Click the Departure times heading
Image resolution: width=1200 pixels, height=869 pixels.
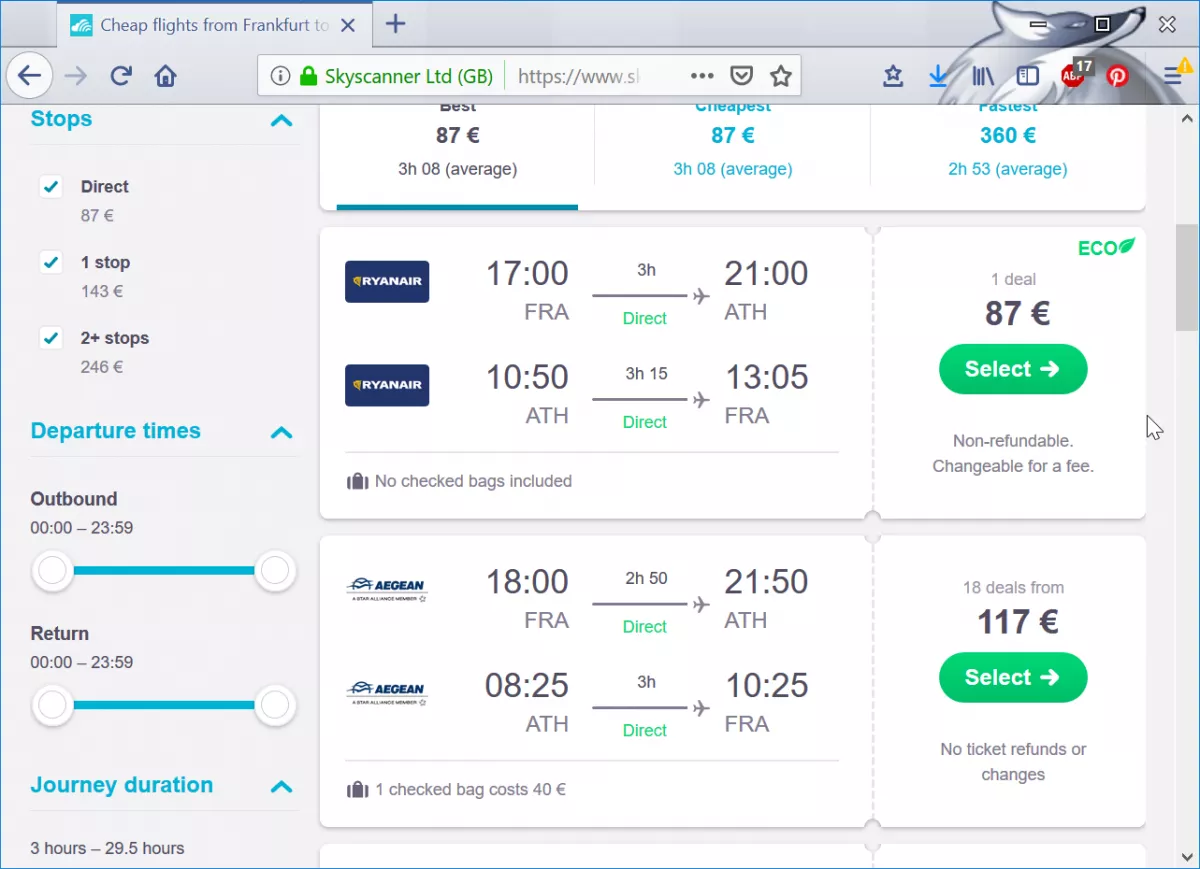click(116, 431)
